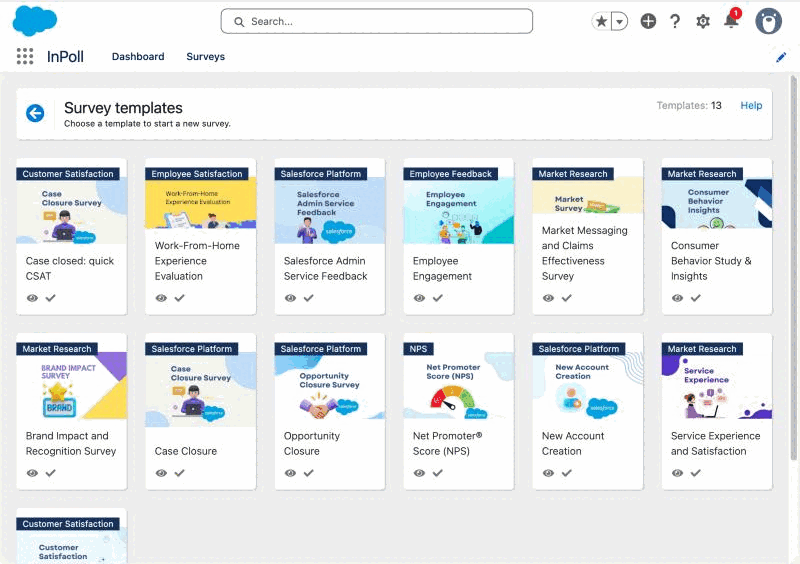Select Opportunity Closure template via checkmark
The height and width of the screenshot is (564, 800).
(x=309, y=473)
